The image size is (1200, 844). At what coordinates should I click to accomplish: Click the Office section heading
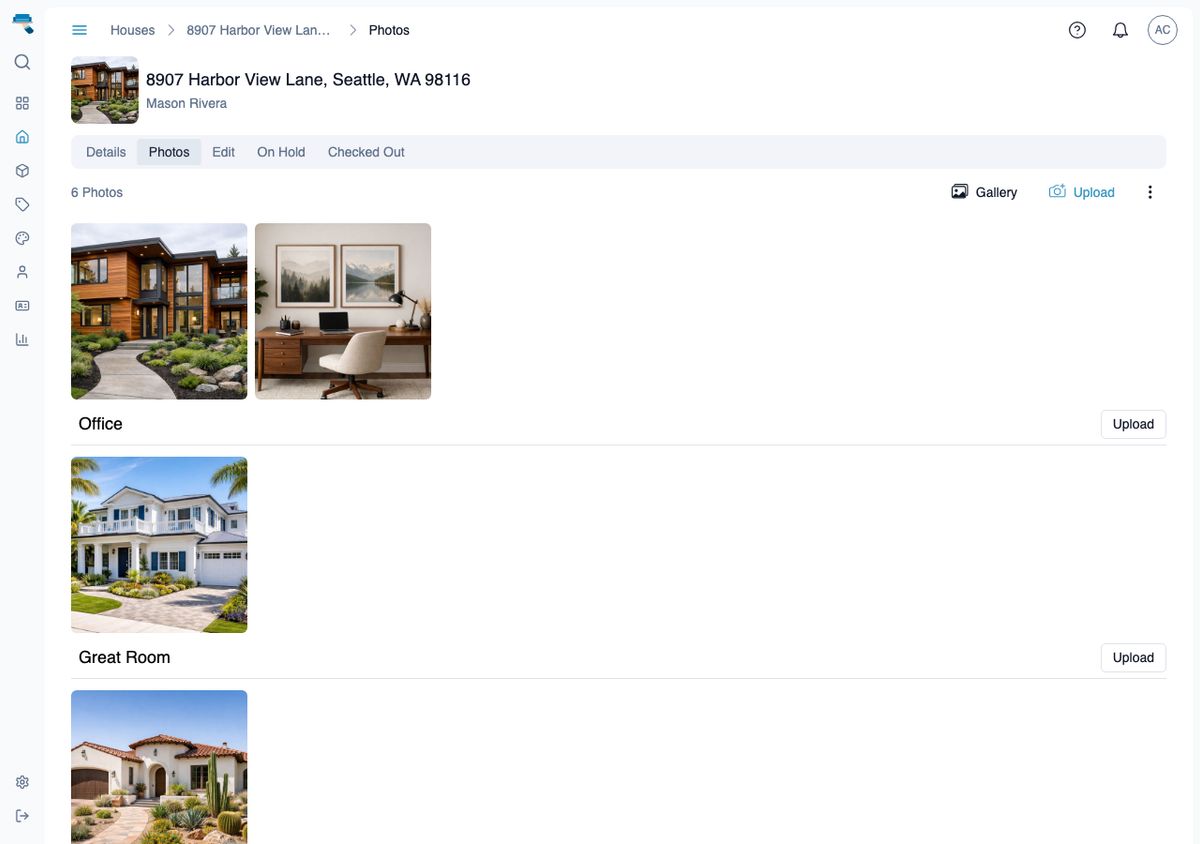[x=100, y=424]
